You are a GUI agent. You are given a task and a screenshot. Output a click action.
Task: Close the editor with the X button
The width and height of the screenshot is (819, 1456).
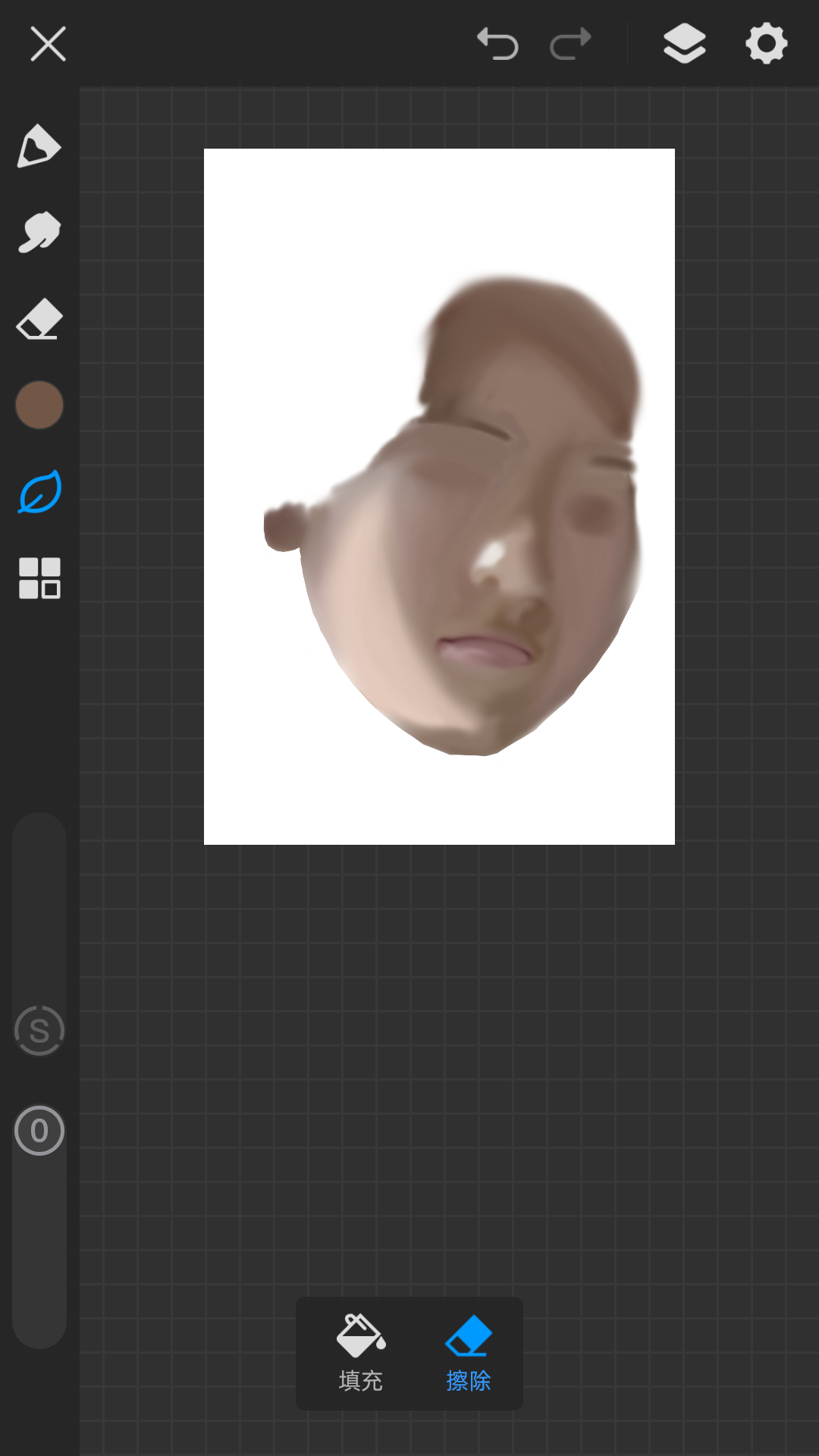click(48, 43)
